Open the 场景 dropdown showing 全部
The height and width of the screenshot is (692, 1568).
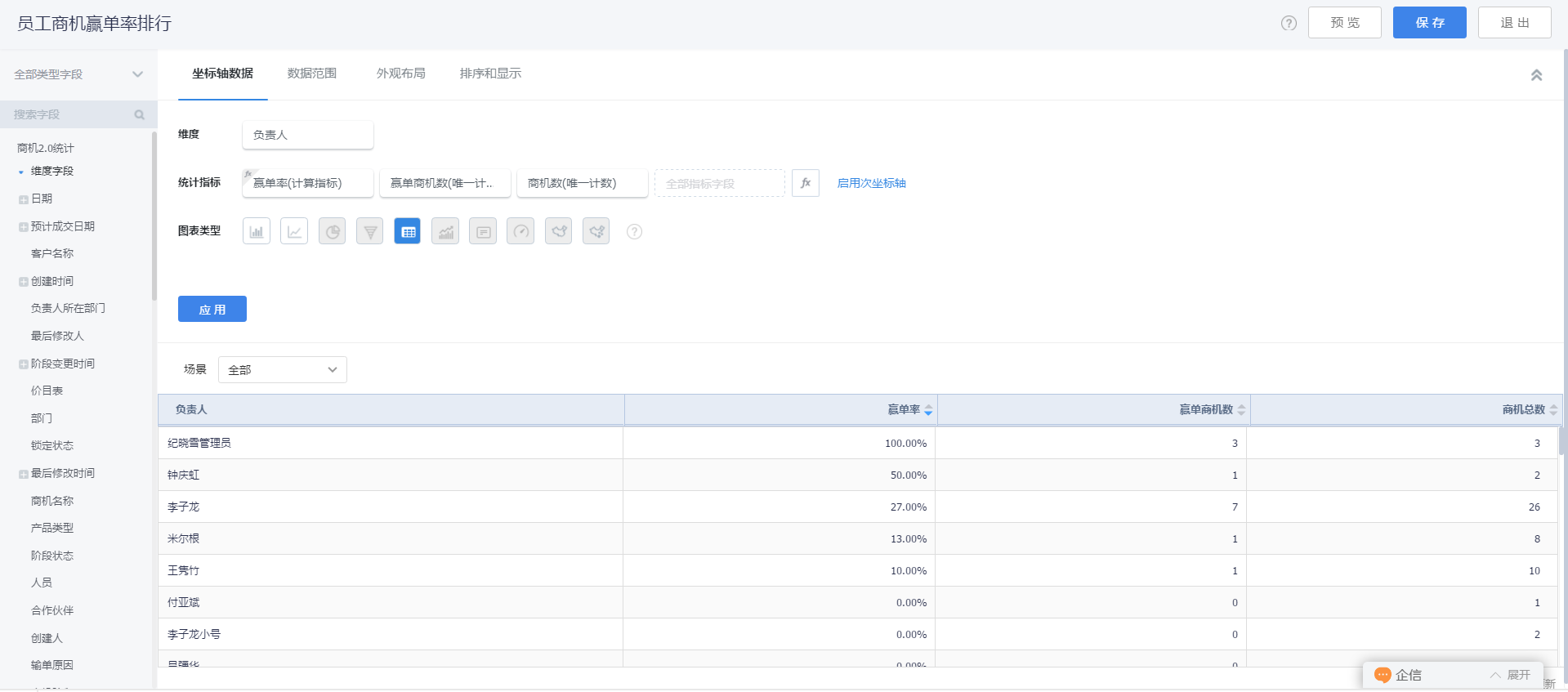point(283,369)
